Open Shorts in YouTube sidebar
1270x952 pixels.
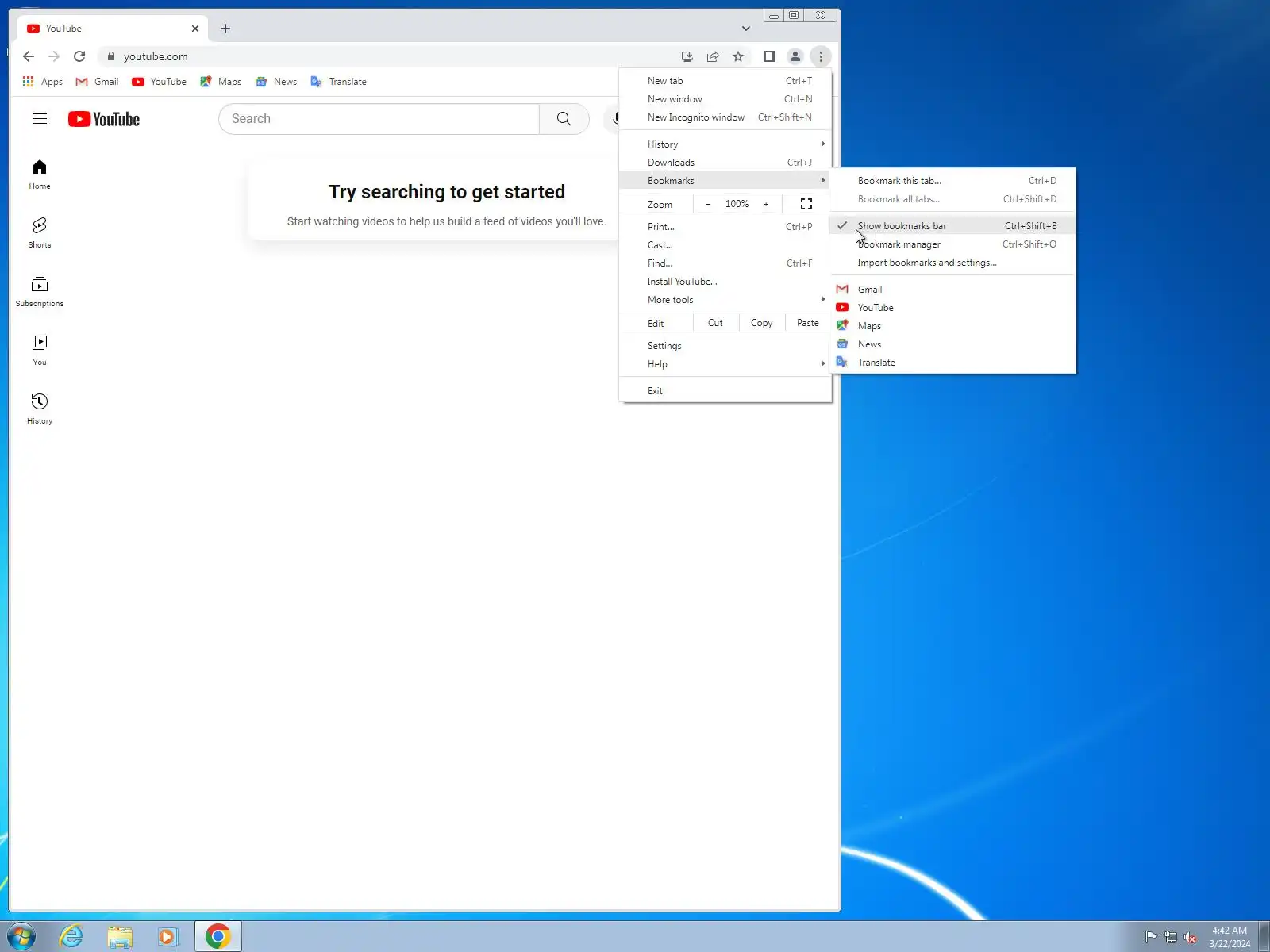coord(40,233)
